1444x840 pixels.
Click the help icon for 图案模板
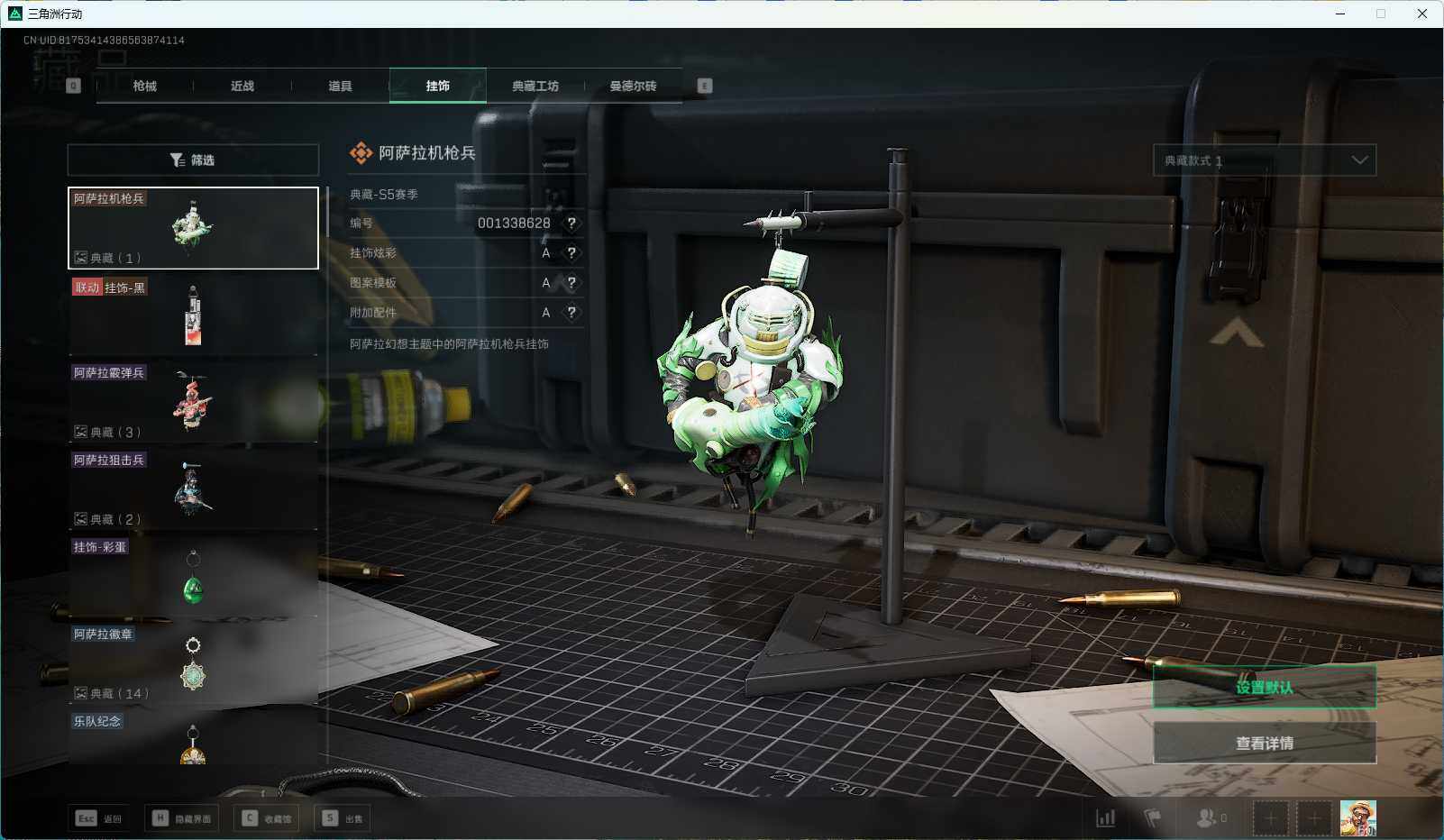click(571, 283)
